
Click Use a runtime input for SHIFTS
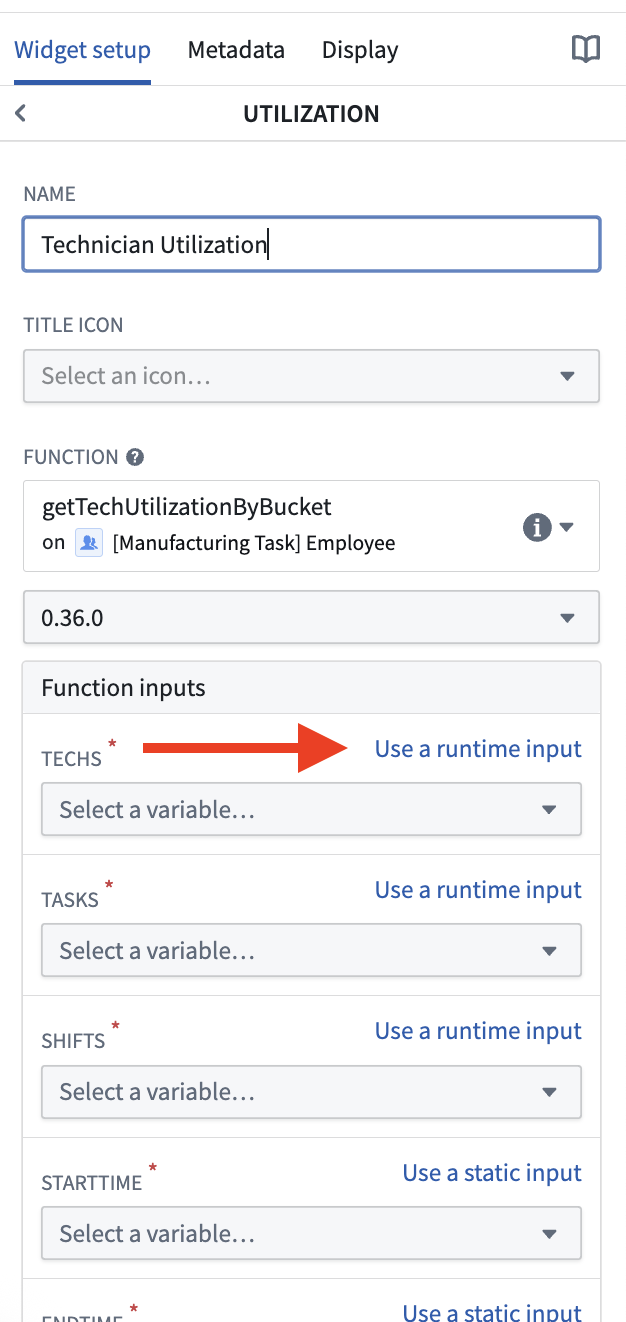coord(478,1031)
